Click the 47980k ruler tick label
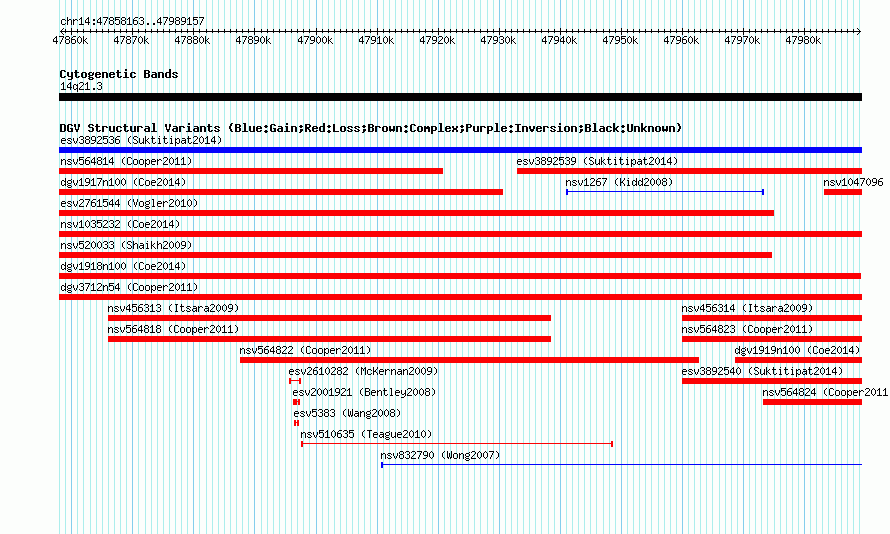This screenshot has height=534, width=890. [803, 41]
